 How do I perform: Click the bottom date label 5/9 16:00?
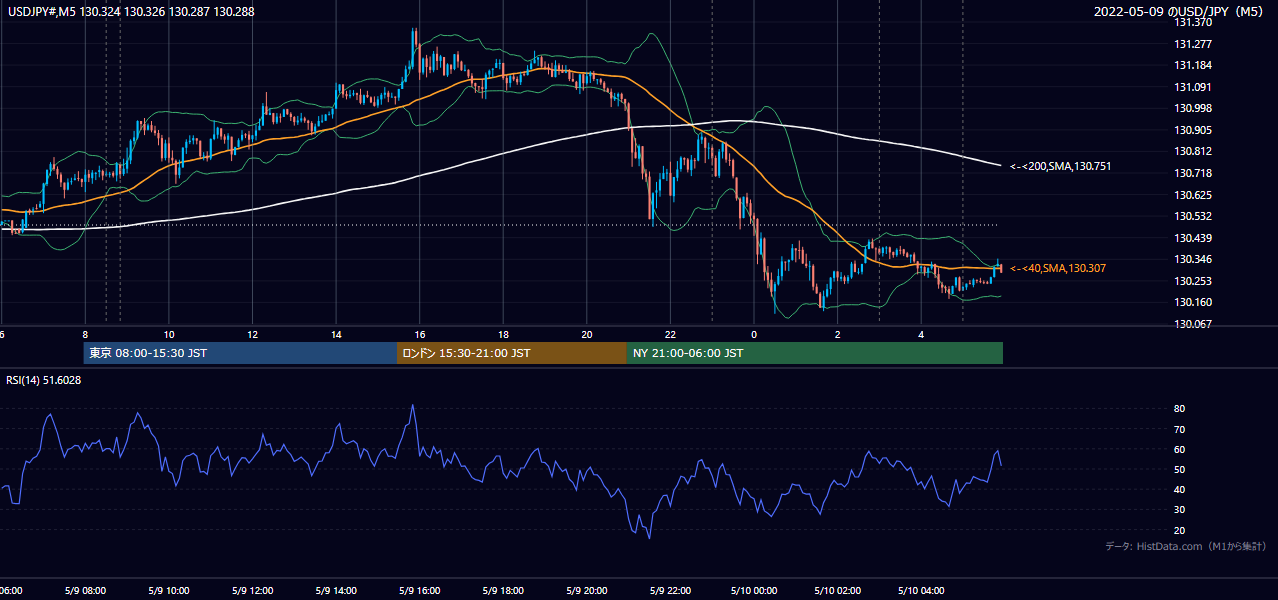420,590
